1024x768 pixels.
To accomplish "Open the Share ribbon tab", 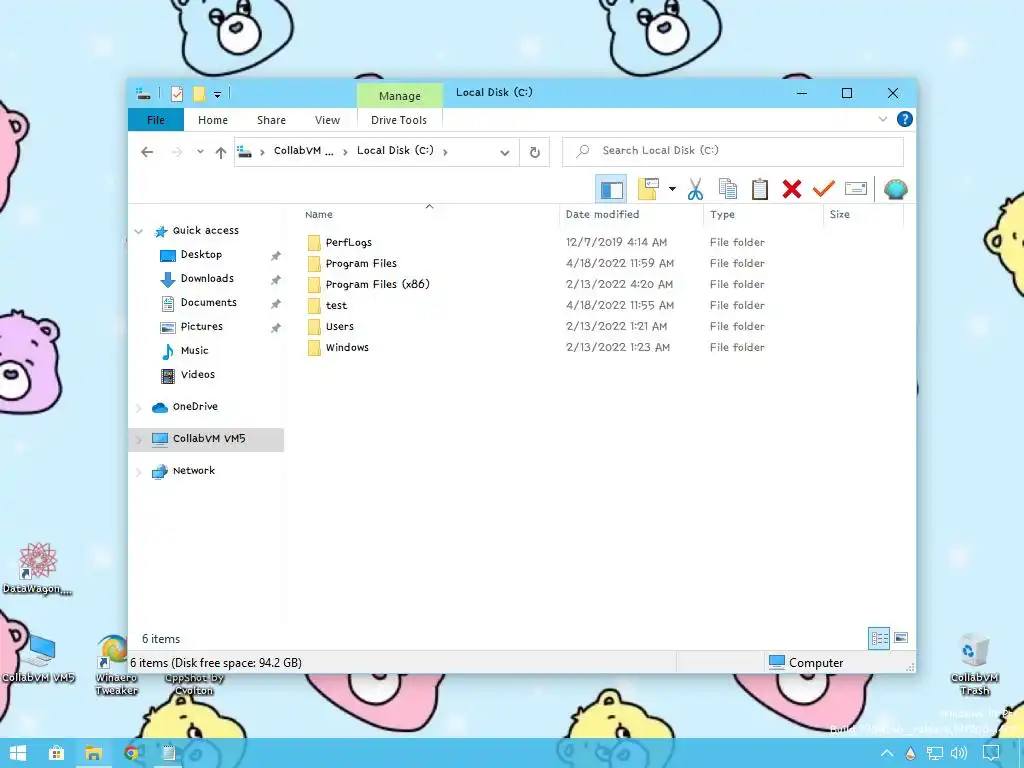I will tap(271, 120).
